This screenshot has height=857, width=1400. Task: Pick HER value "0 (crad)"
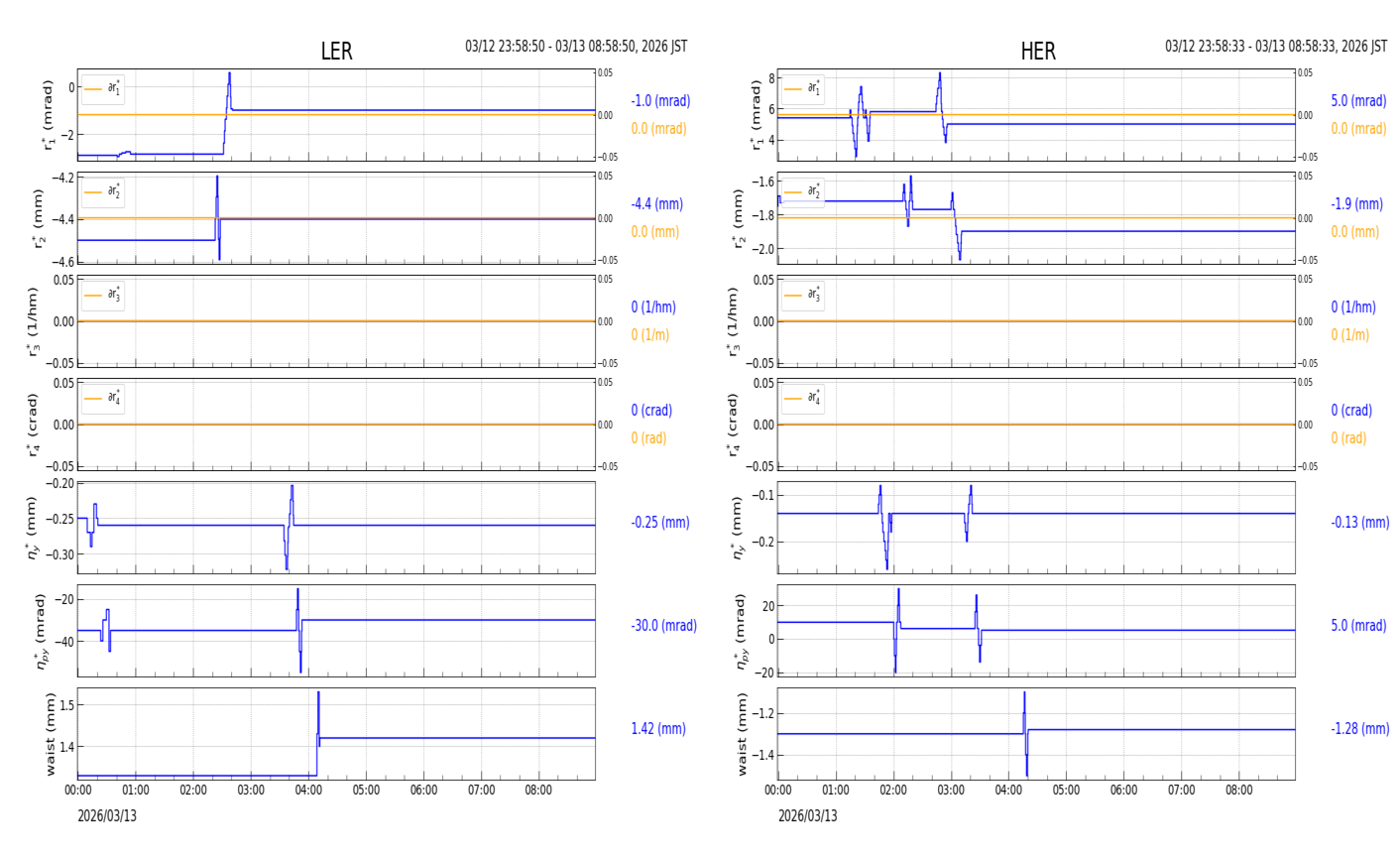(1351, 411)
